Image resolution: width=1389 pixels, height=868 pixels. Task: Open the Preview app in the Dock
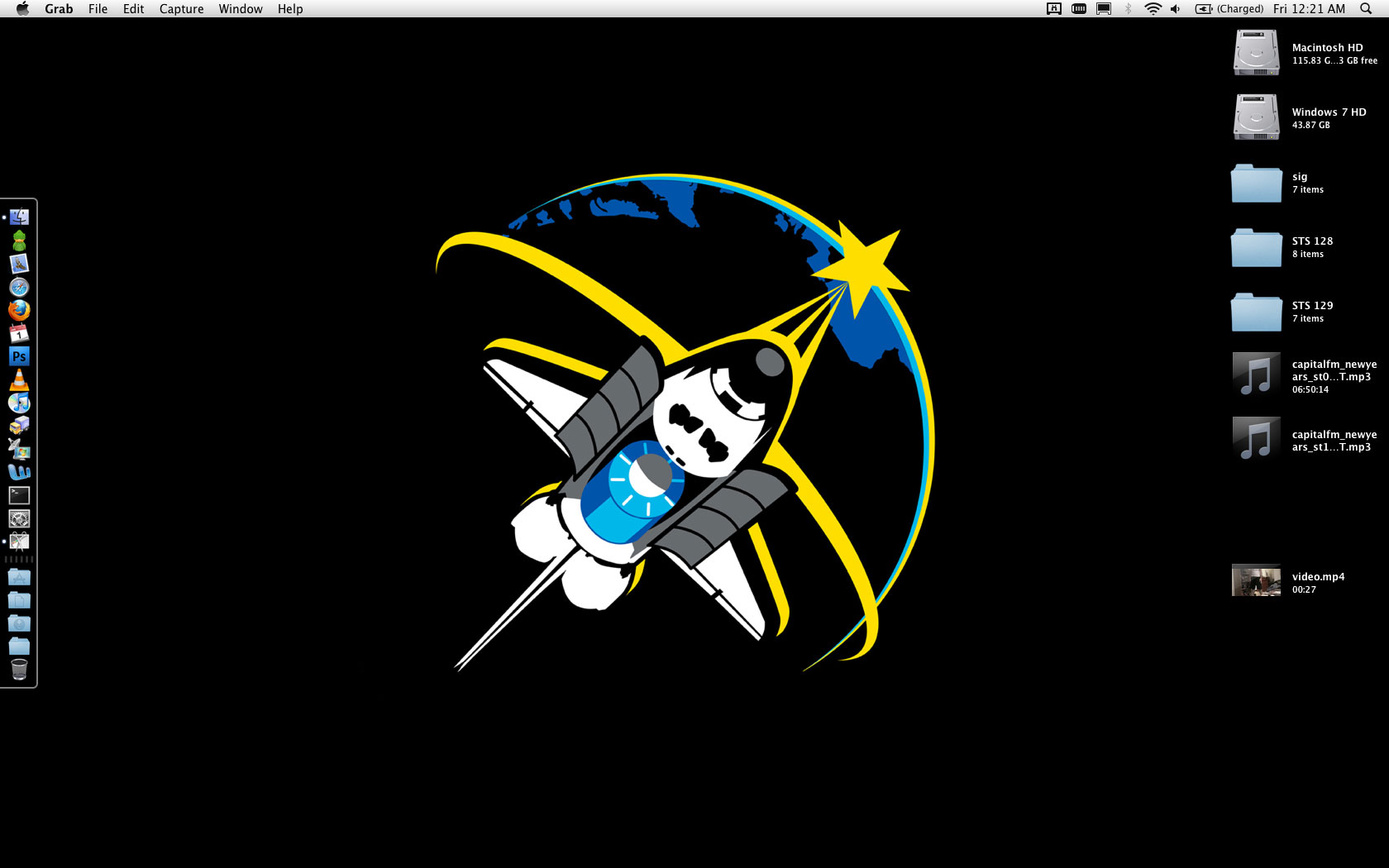pos(19,264)
